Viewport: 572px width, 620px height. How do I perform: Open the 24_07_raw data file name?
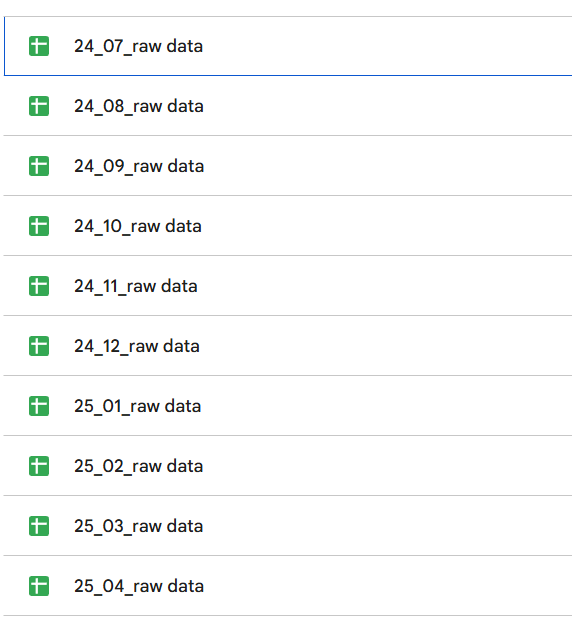138,47
